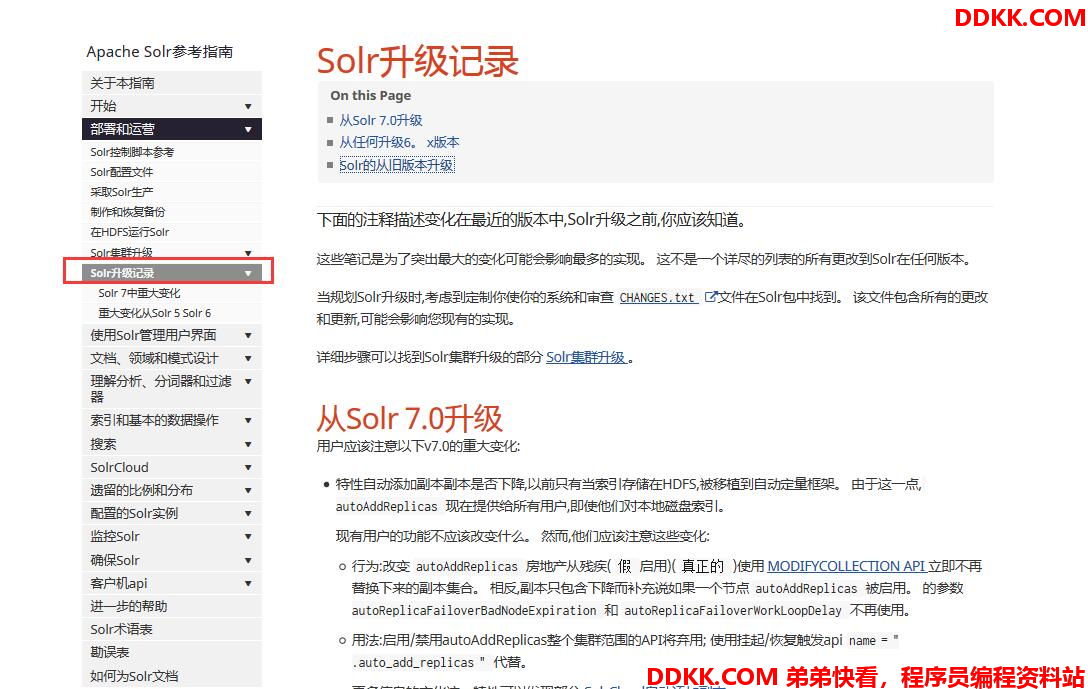This screenshot has width=1088, height=689.
Task: Expand the 索引和基本的数据操作 arrow
Action: click(x=248, y=420)
